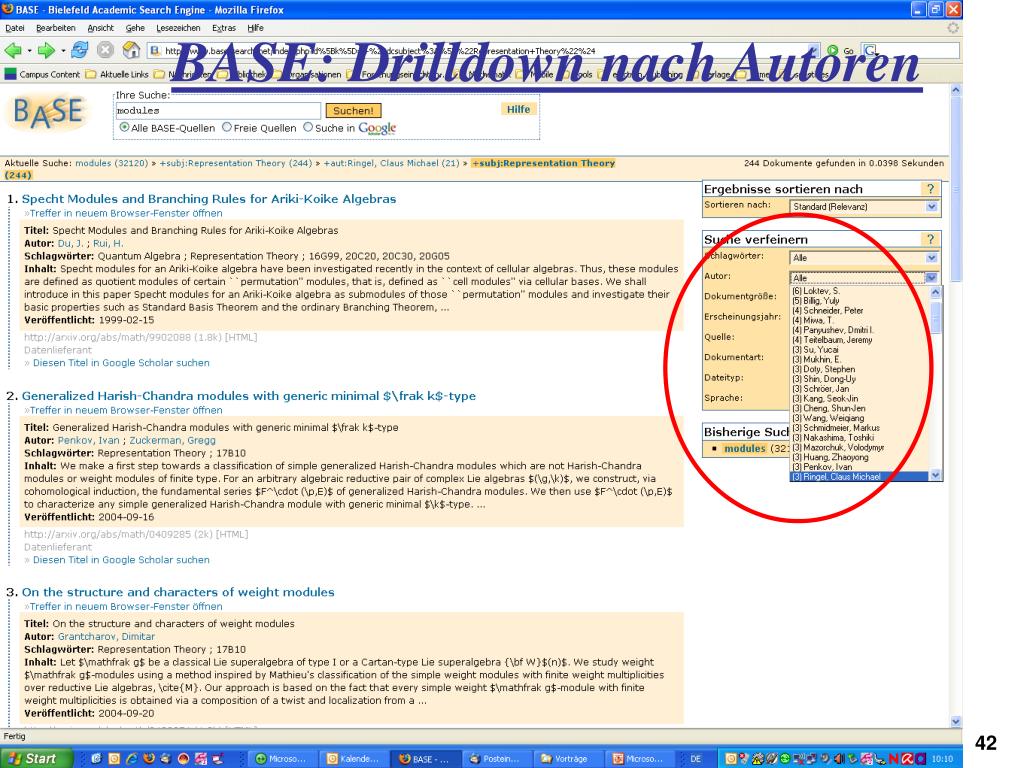Screen dimensions: 1024x768
Task: Click the browser address bar
Action: [x=483, y=50]
